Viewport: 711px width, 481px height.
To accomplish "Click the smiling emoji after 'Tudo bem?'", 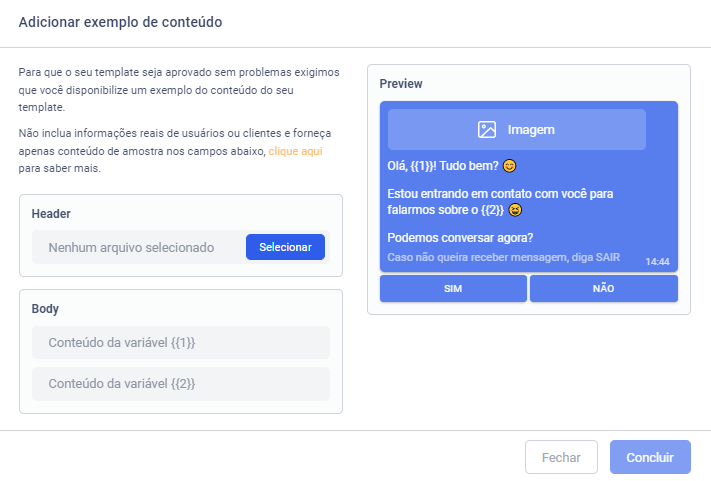I will click(x=509, y=165).
